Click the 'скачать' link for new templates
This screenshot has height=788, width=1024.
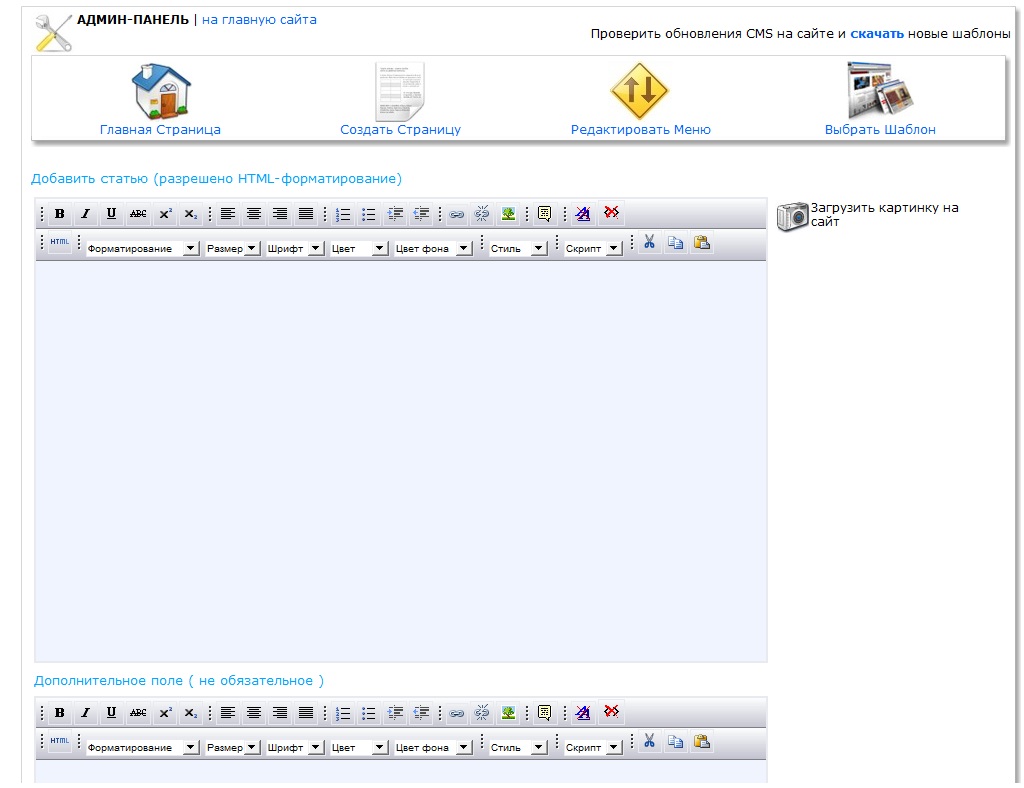click(x=877, y=34)
